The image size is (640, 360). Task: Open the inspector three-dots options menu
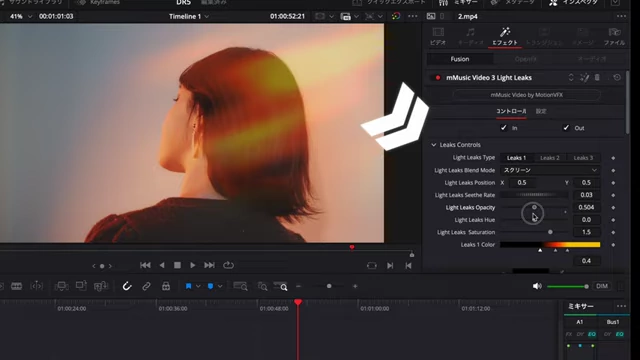[621, 16]
